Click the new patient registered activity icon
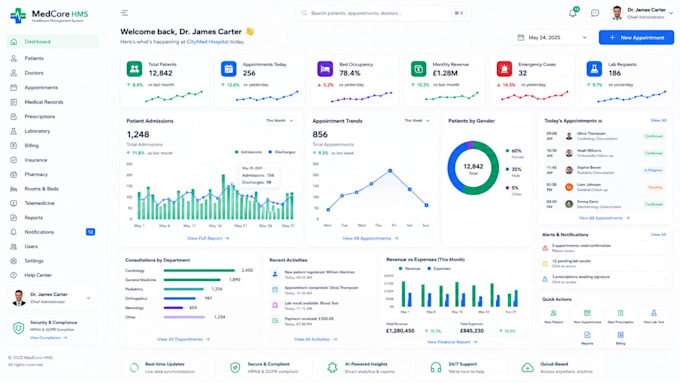This screenshot has height=383, width=680. point(275,274)
